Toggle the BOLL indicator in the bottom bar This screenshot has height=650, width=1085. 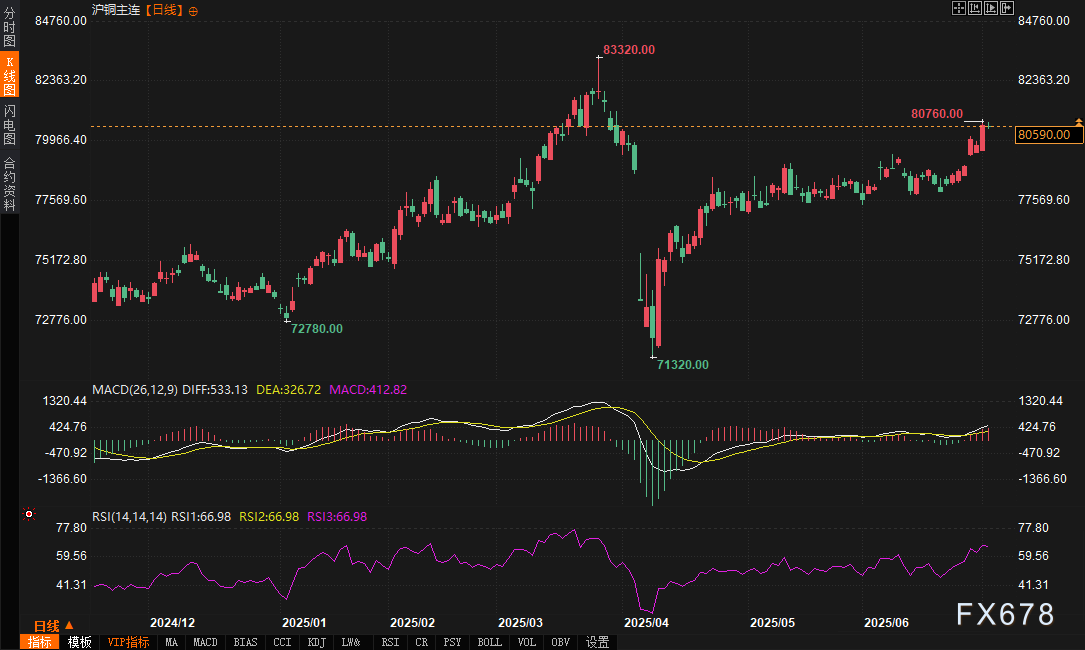click(x=489, y=642)
